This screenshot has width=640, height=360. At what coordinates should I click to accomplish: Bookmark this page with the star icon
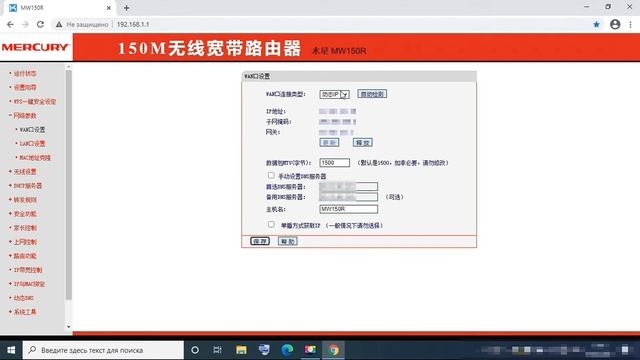point(596,24)
